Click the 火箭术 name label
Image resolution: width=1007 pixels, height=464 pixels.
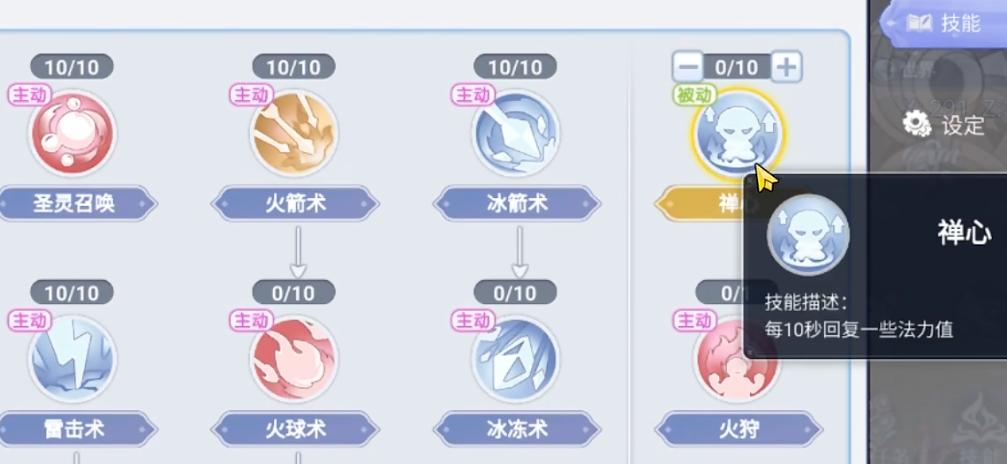tap(295, 204)
